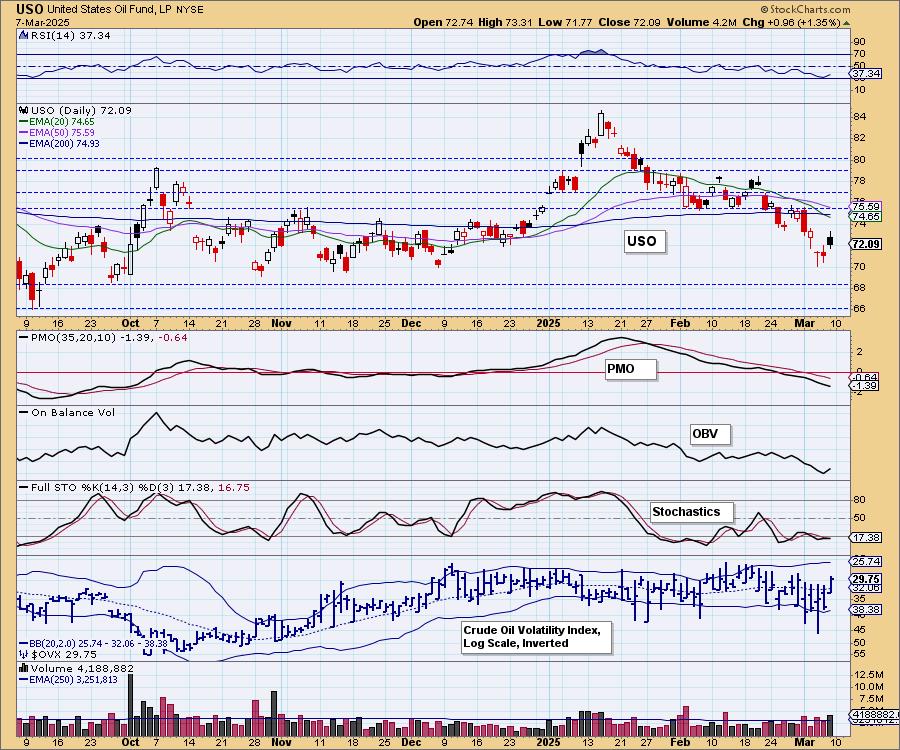
Task: Click the candlestick icon beside USO (Daily)
Action: [24, 110]
